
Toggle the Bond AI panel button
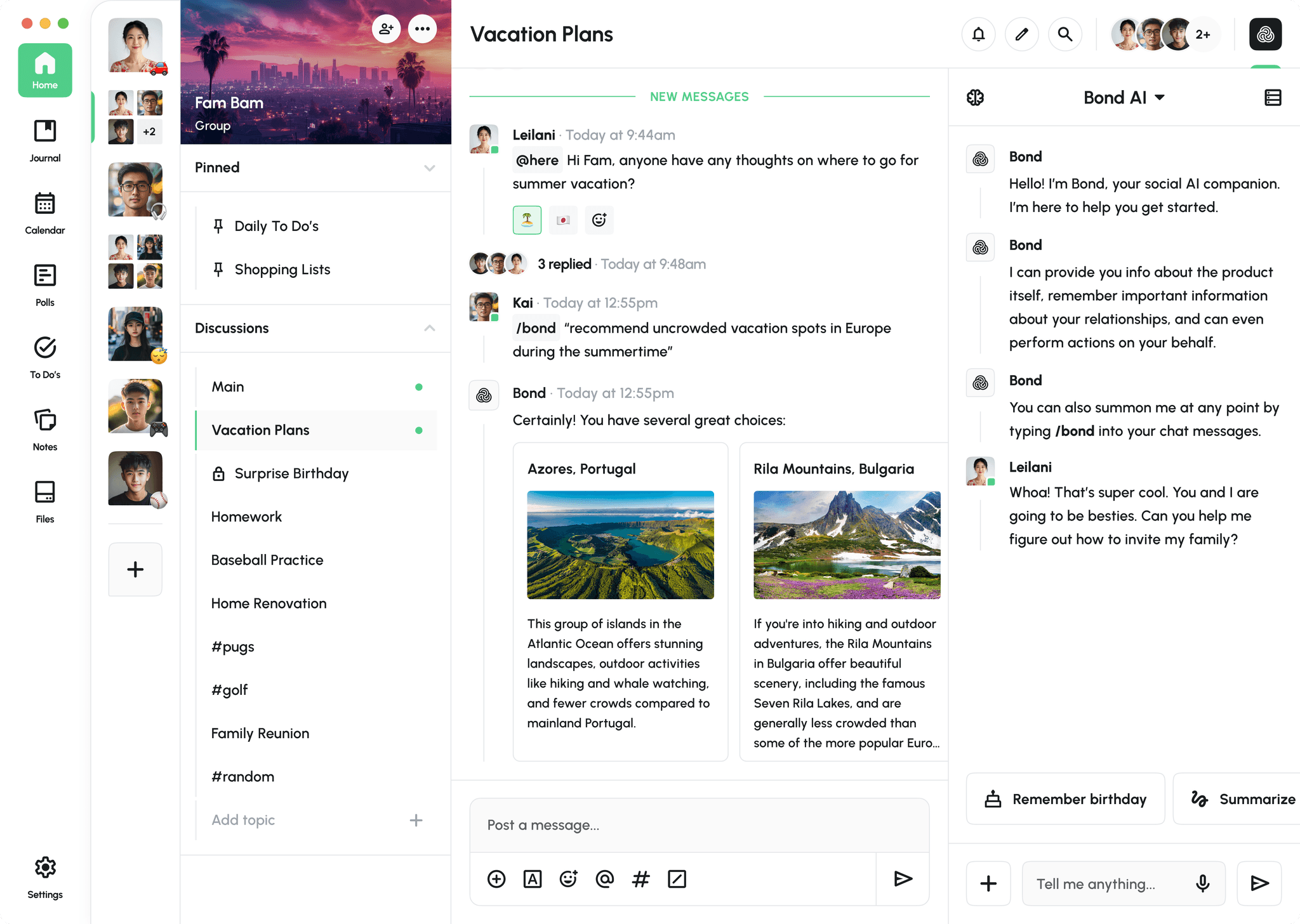[x=1265, y=34]
